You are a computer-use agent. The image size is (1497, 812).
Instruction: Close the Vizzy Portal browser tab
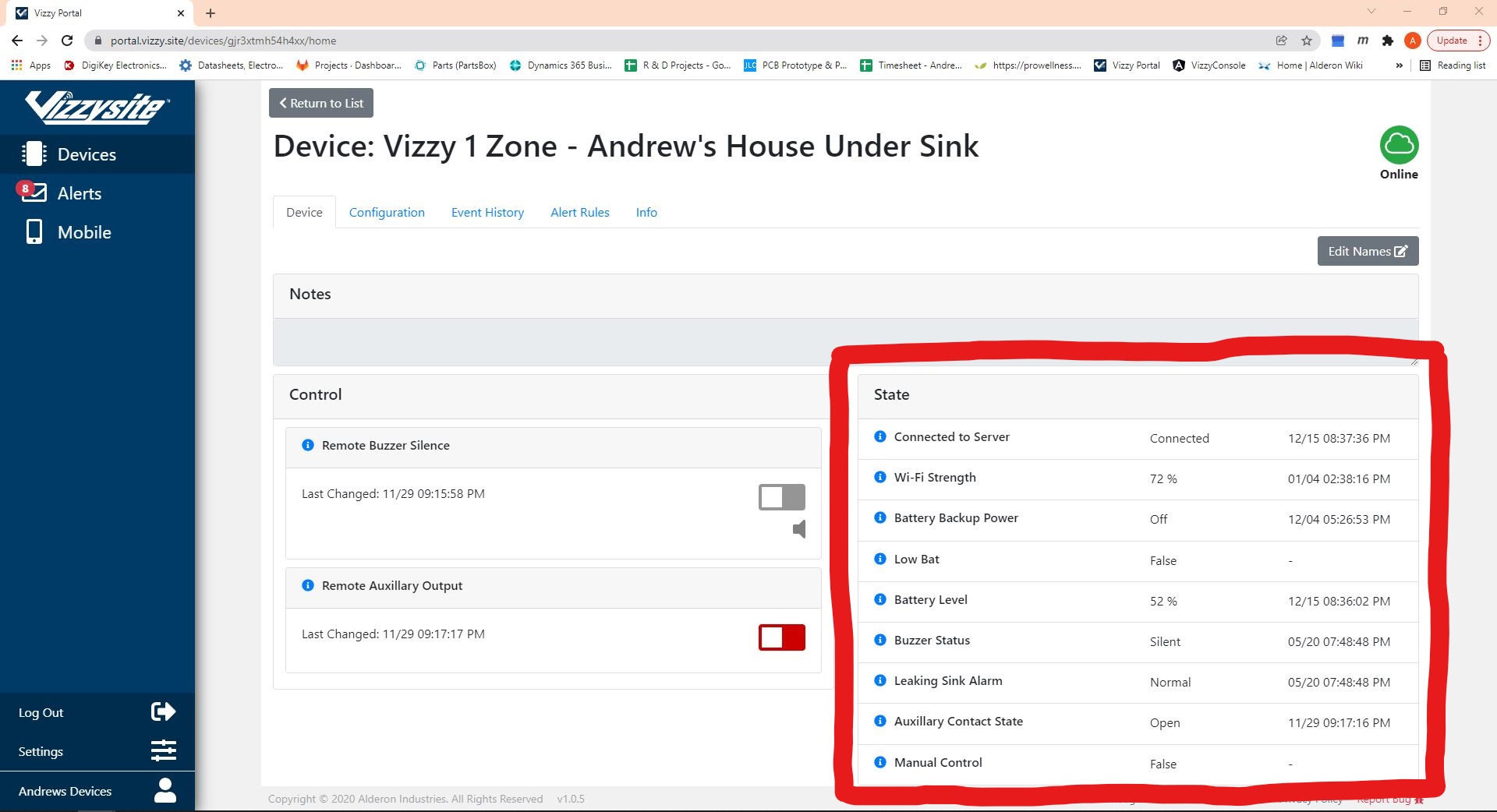point(181,13)
